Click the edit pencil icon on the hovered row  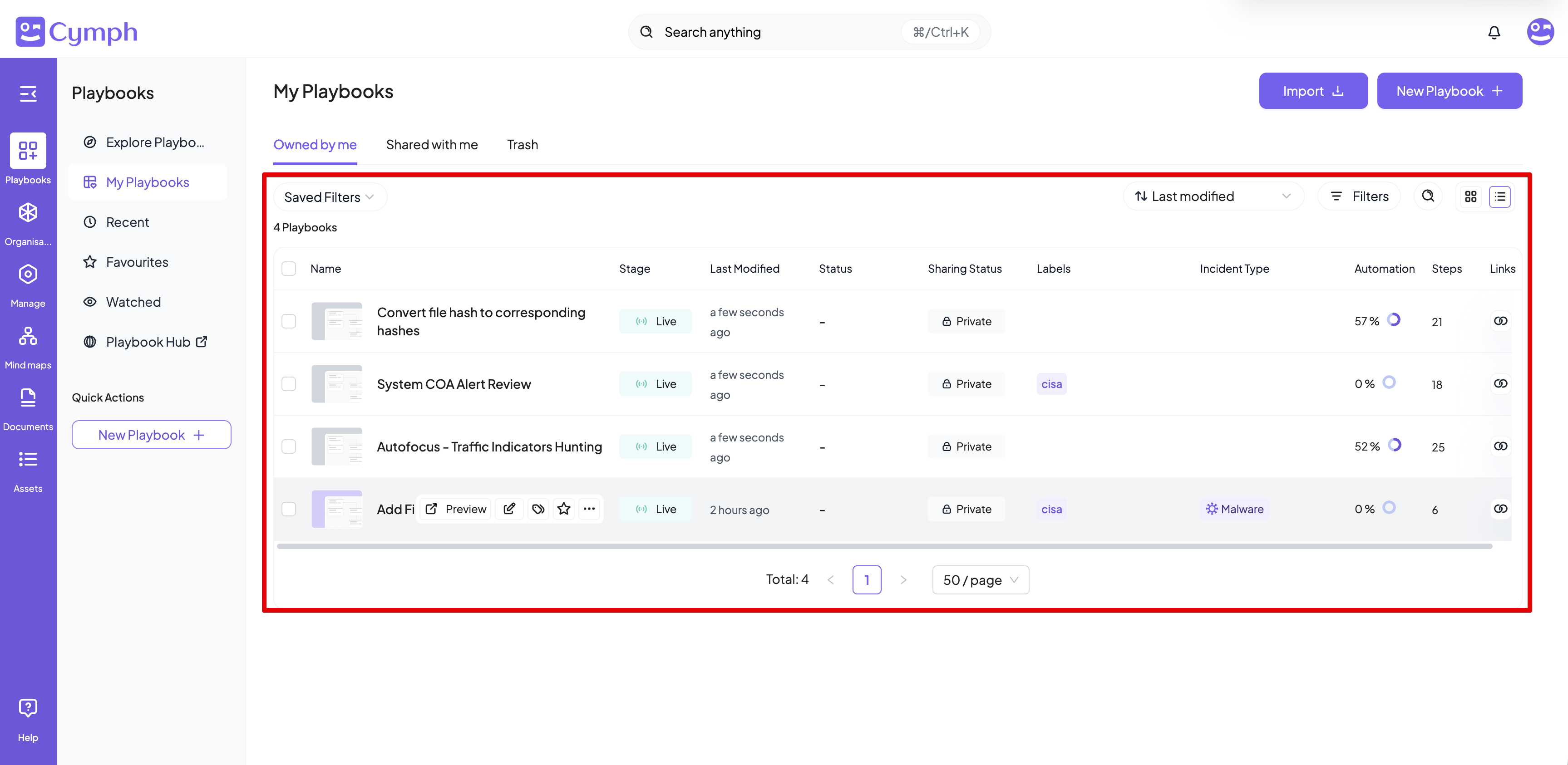(509, 509)
